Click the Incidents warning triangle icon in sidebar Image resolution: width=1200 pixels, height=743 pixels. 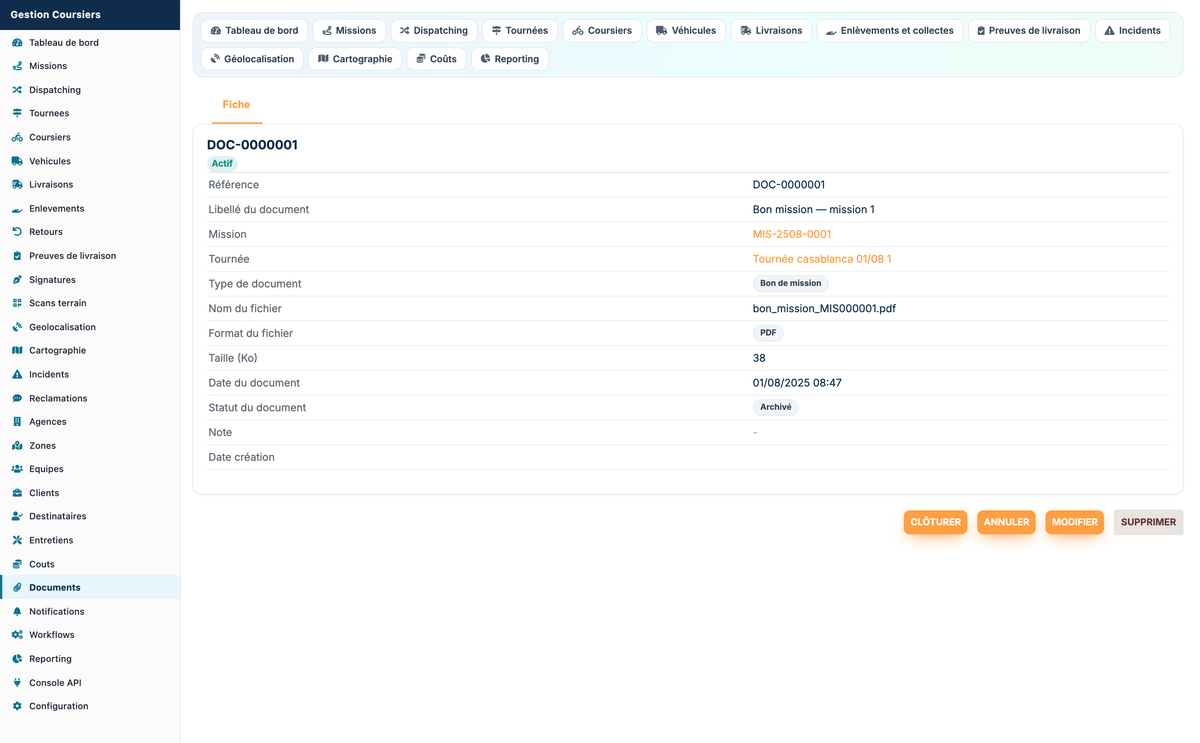pos(17,374)
